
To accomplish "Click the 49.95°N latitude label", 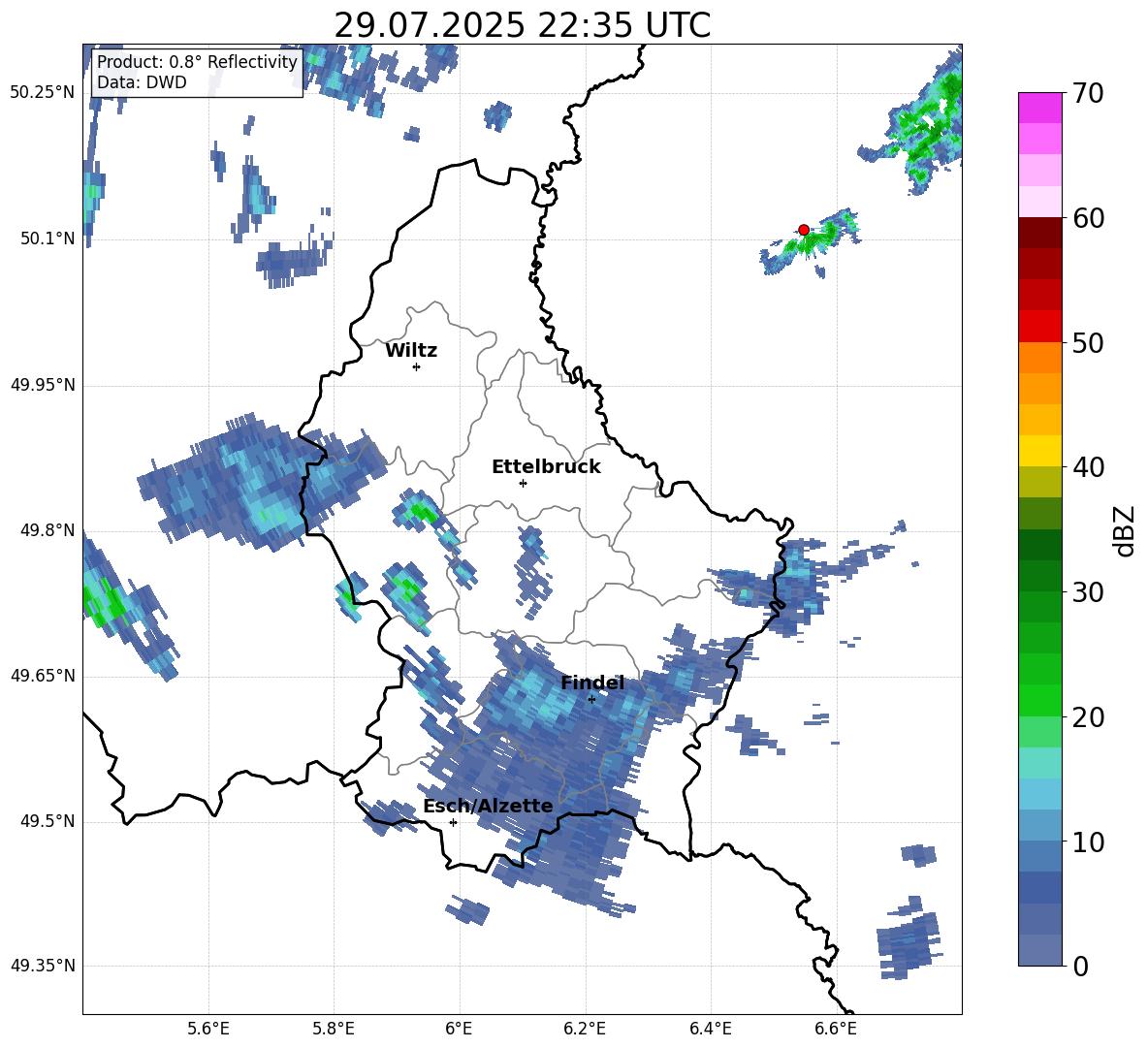I will coord(43,384).
